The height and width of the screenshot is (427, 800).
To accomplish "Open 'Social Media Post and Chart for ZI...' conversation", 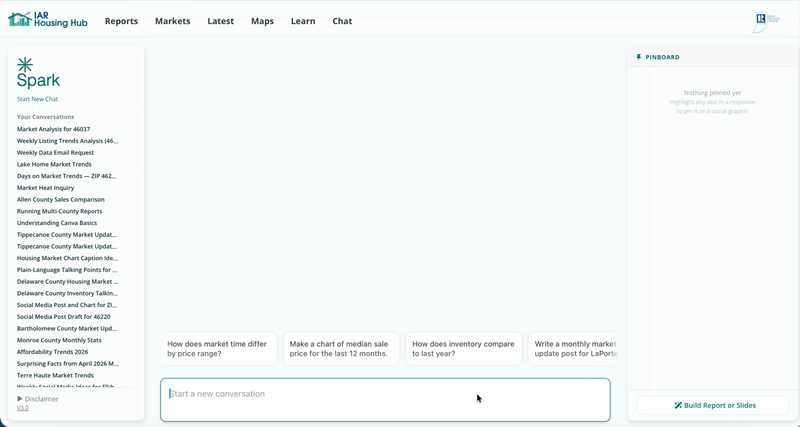I will 67,305.
